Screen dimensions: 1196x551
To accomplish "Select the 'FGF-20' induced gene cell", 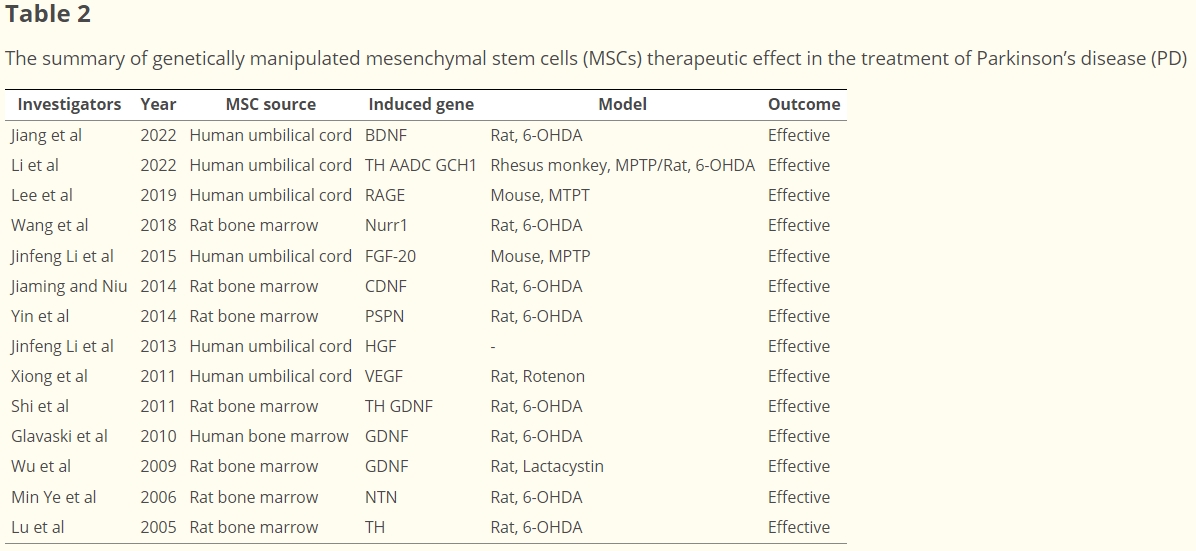I will (x=390, y=256).
